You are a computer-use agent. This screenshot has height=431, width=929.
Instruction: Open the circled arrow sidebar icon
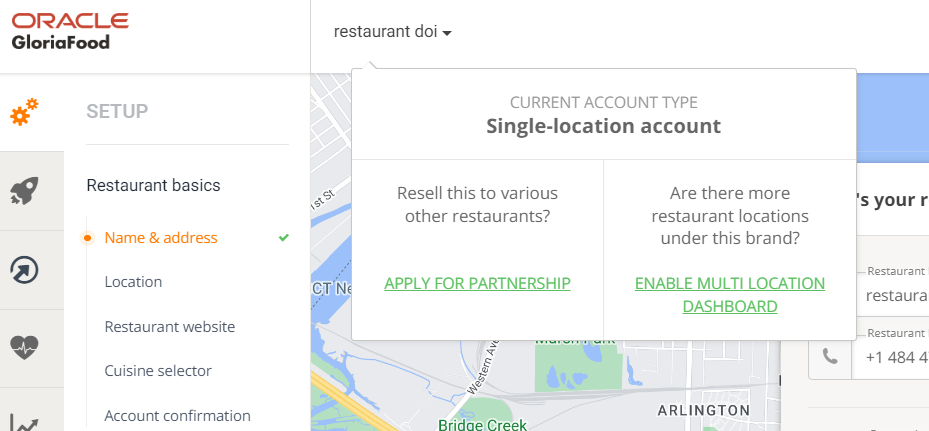(24, 270)
